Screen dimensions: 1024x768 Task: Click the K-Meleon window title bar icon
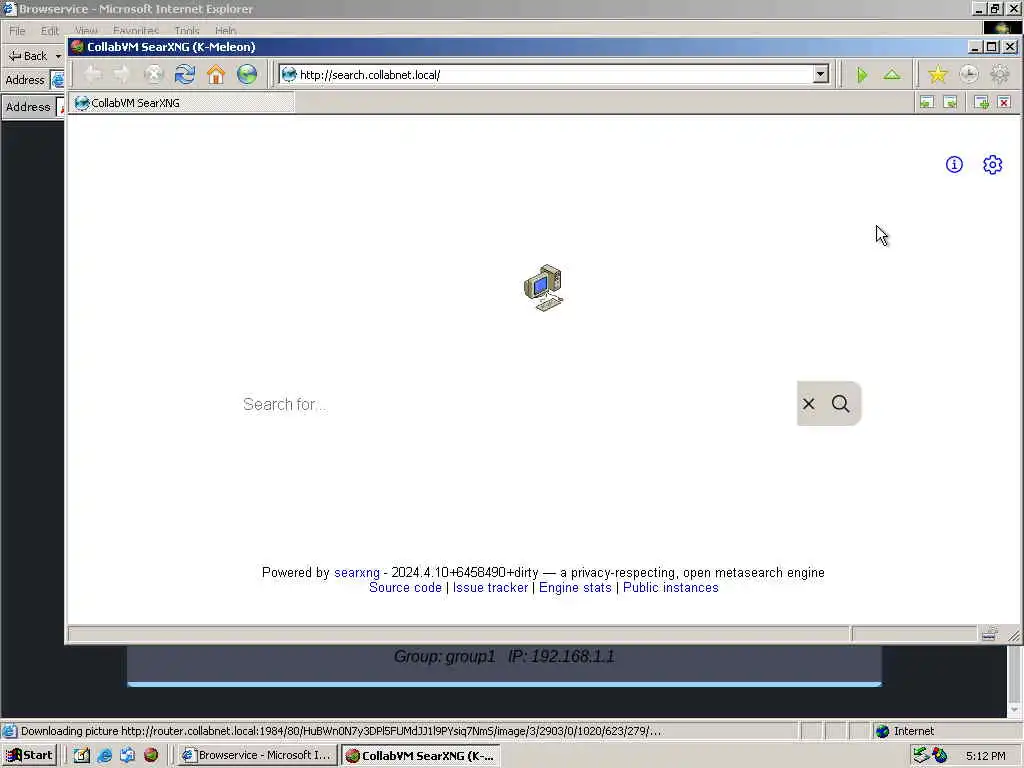click(78, 46)
